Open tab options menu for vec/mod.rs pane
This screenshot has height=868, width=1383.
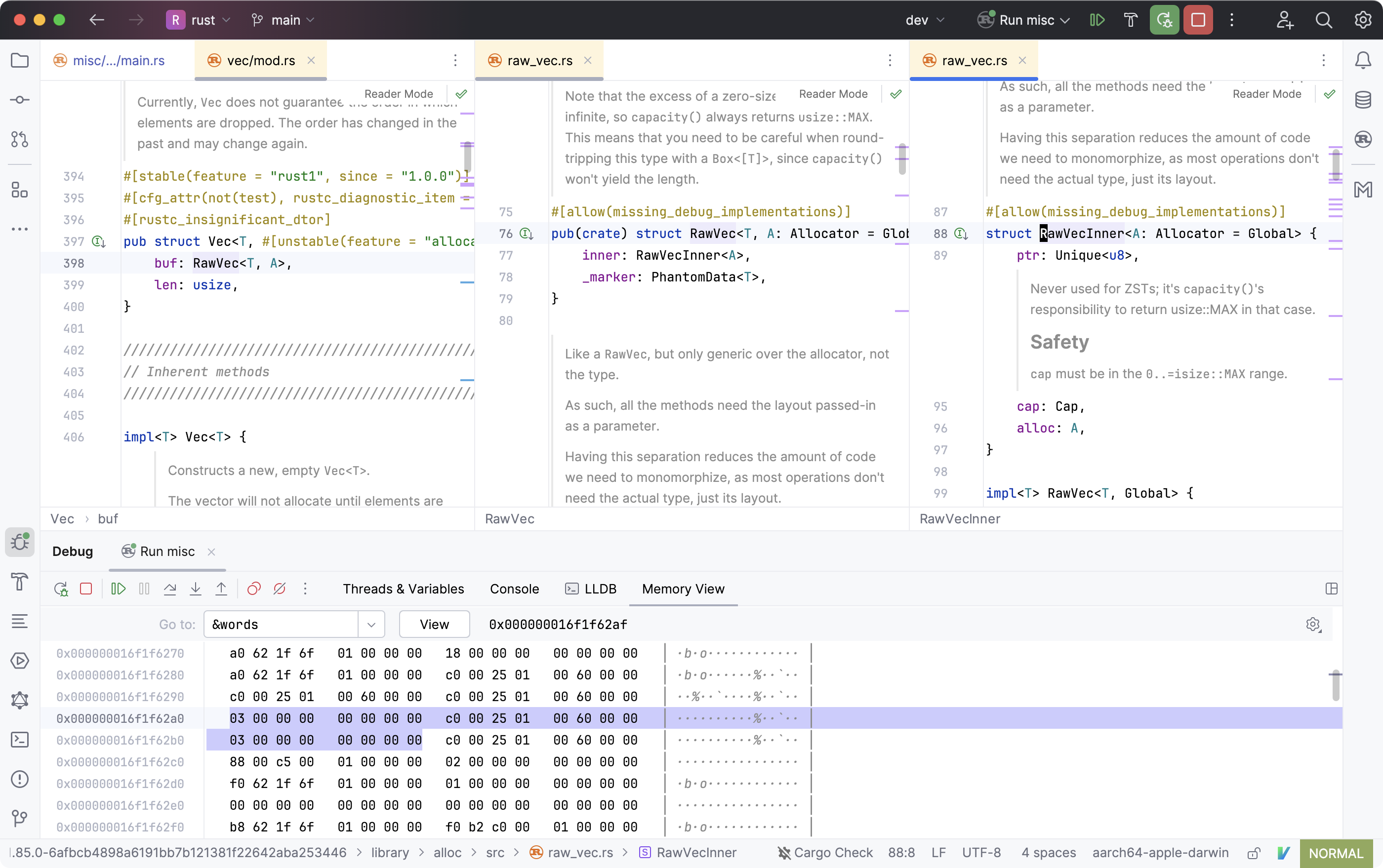(455, 60)
